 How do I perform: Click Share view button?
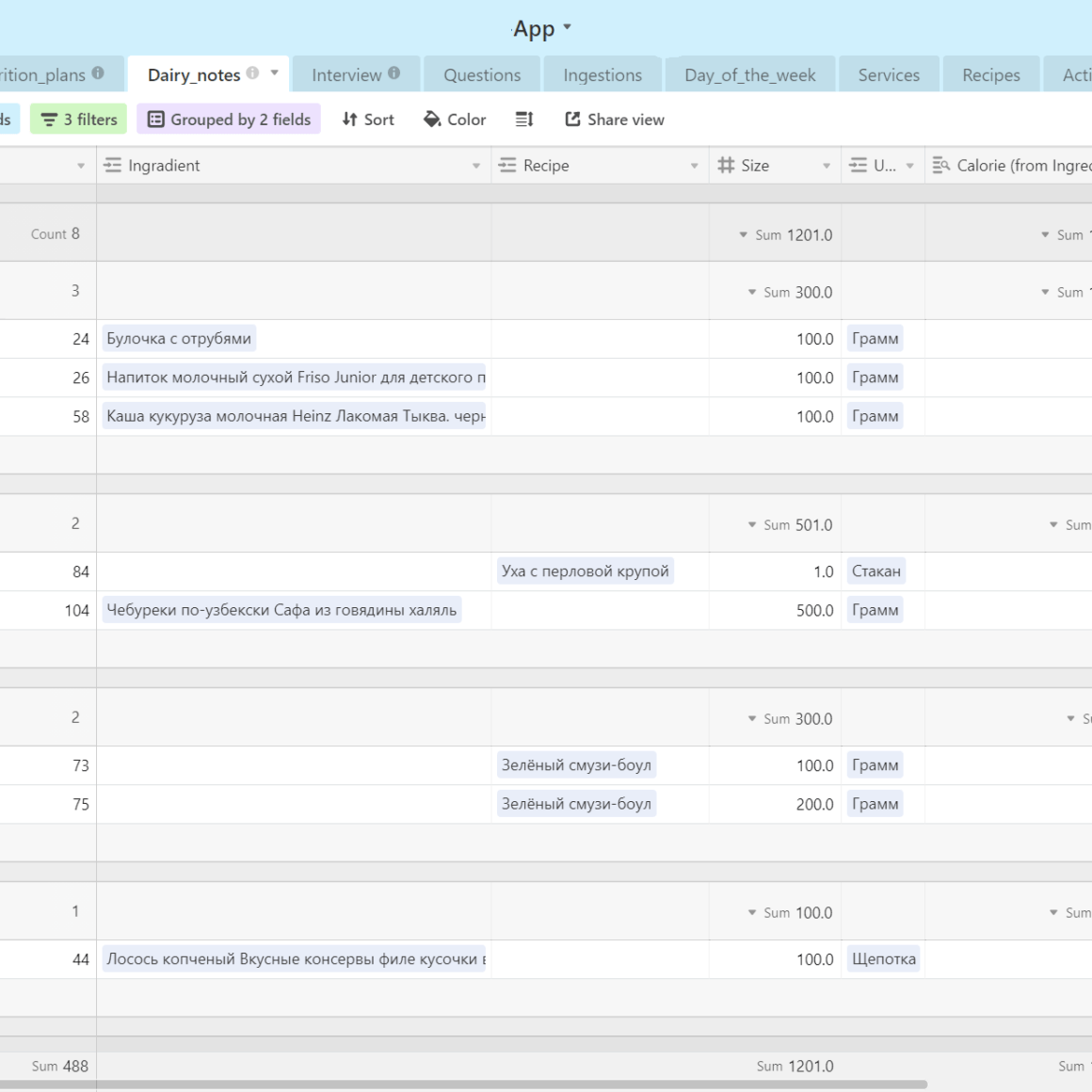coord(615,120)
